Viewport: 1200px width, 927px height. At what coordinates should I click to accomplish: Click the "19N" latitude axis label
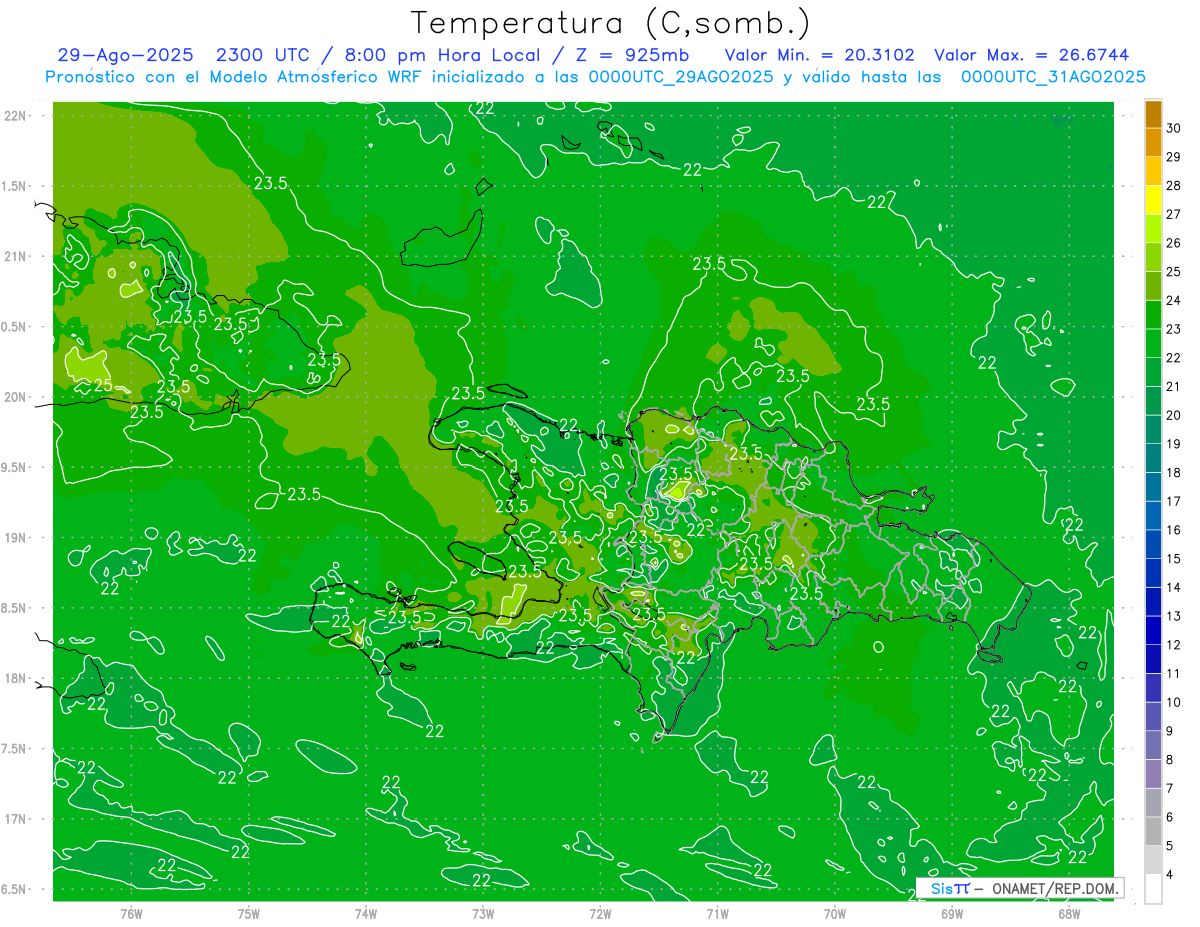click(x=15, y=538)
